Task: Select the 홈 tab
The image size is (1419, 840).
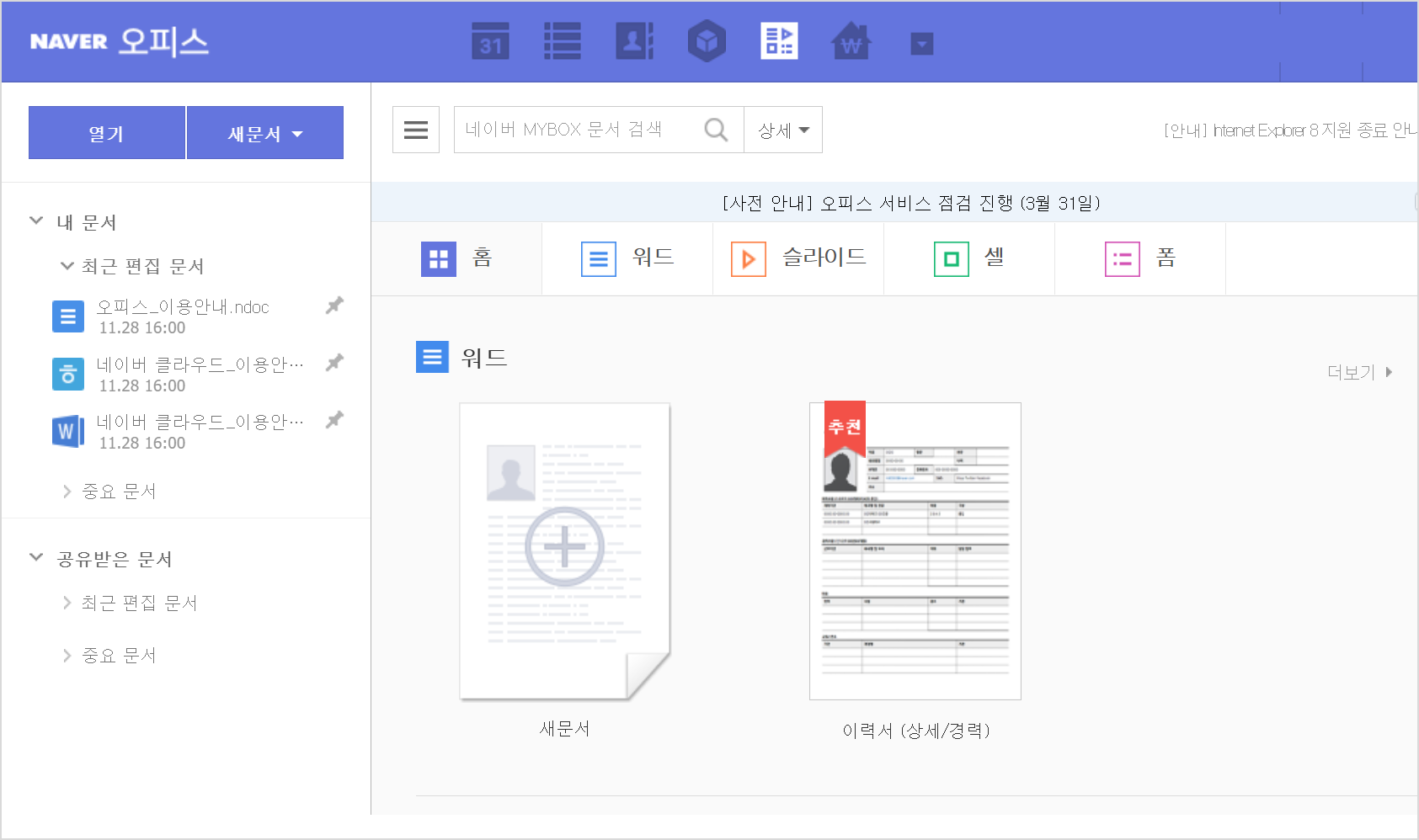Action: [456, 258]
